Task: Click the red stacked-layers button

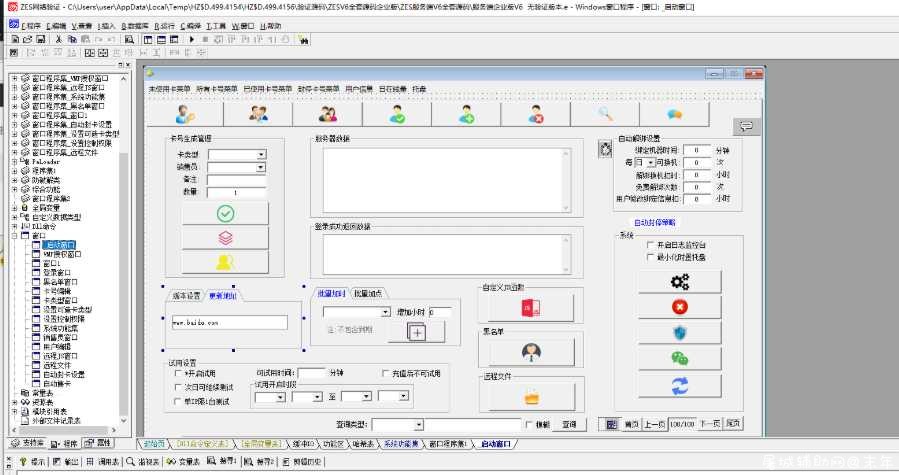Action: pos(225,238)
